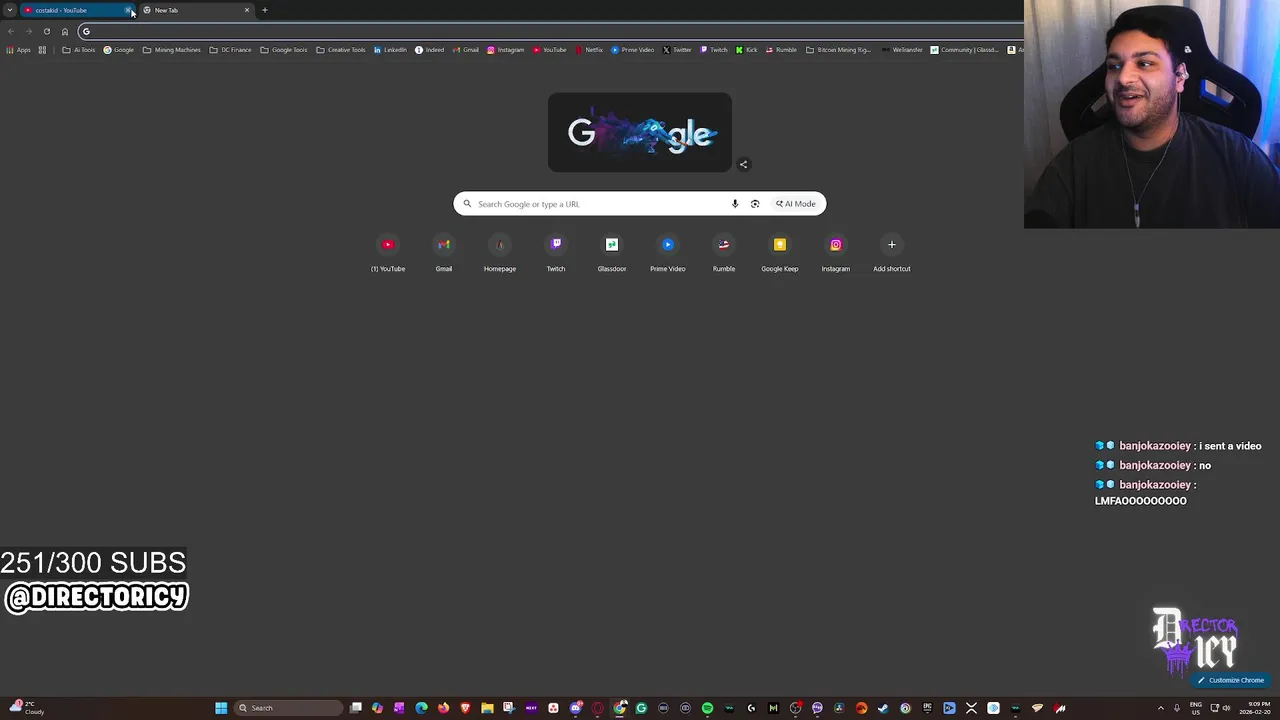Open Spotify from taskbar
Screen dimensions: 1280x720
707,708
